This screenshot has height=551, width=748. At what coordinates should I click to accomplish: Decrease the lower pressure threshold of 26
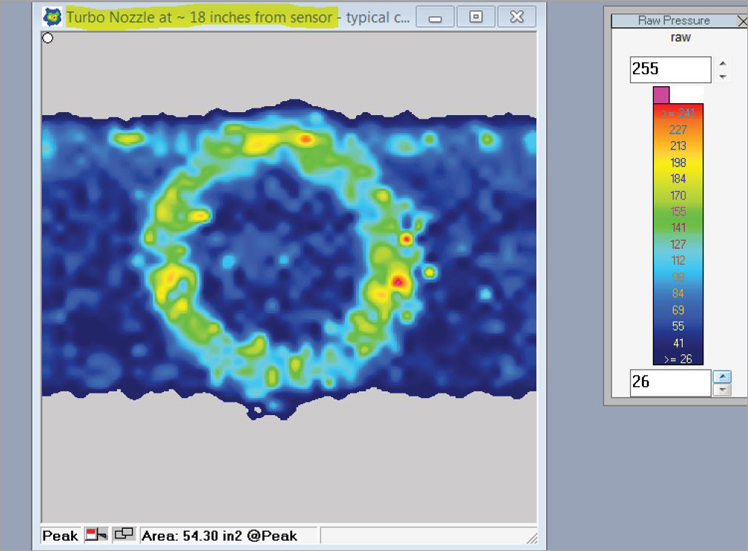tap(724, 389)
